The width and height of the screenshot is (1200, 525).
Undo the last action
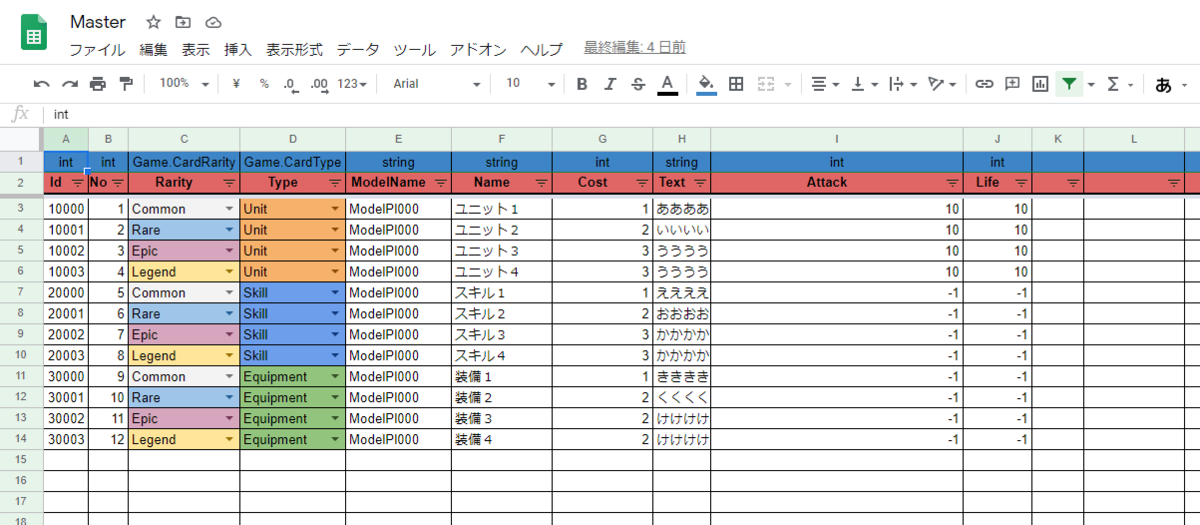point(42,84)
